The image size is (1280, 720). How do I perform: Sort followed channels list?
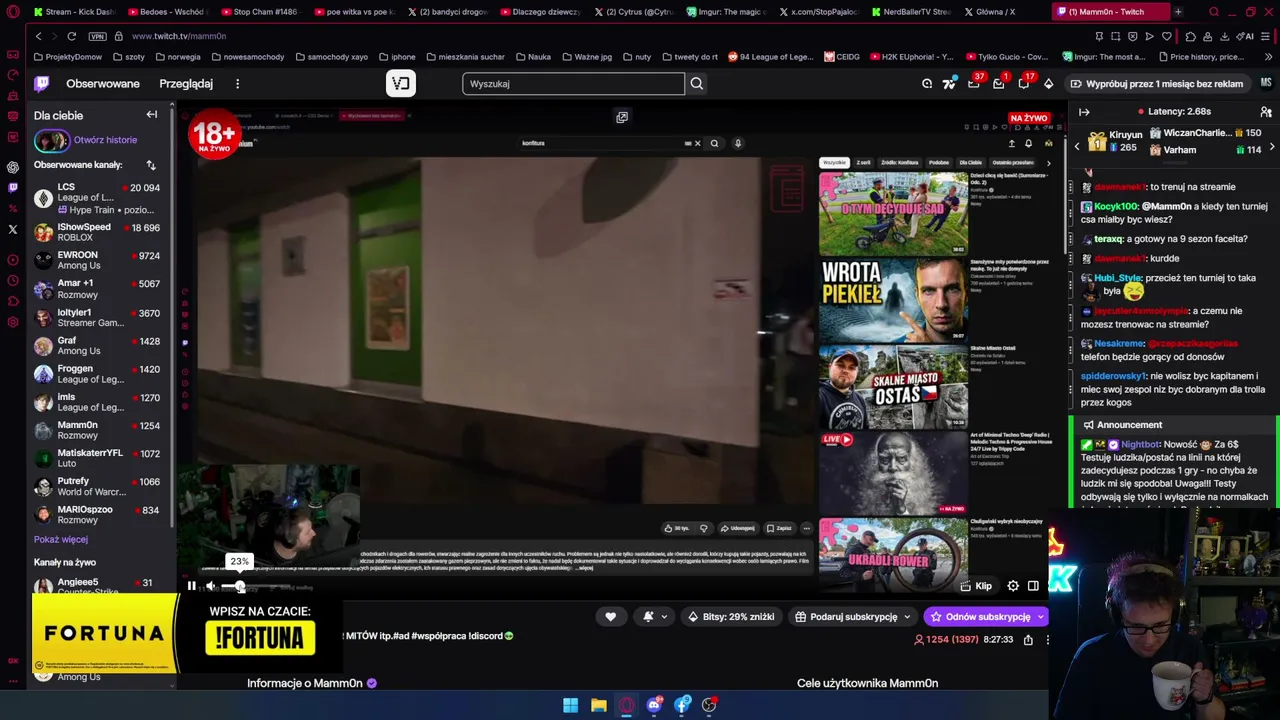pos(151,165)
